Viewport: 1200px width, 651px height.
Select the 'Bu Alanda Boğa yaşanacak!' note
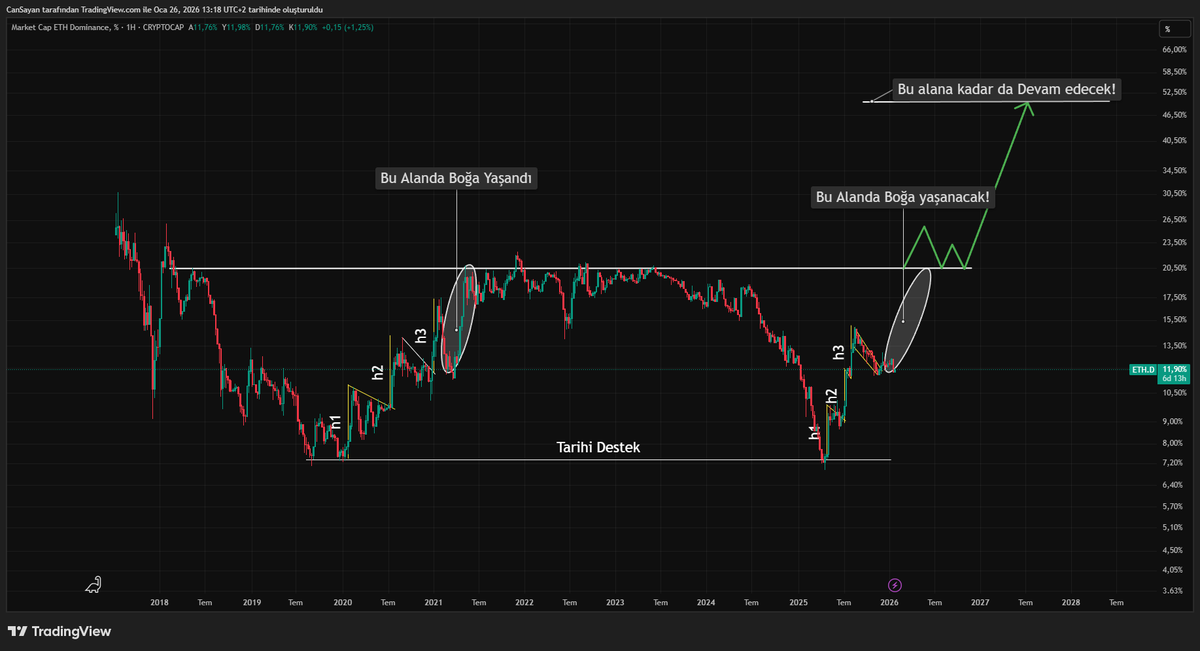pyautogui.click(x=903, y=198)
